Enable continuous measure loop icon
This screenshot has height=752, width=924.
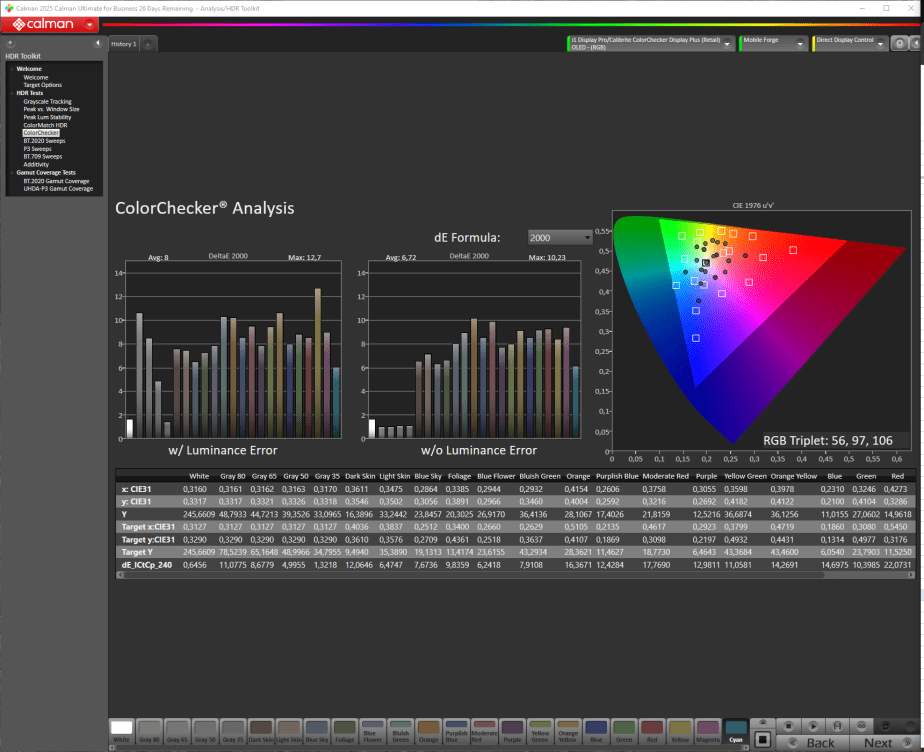coord(861,726)
